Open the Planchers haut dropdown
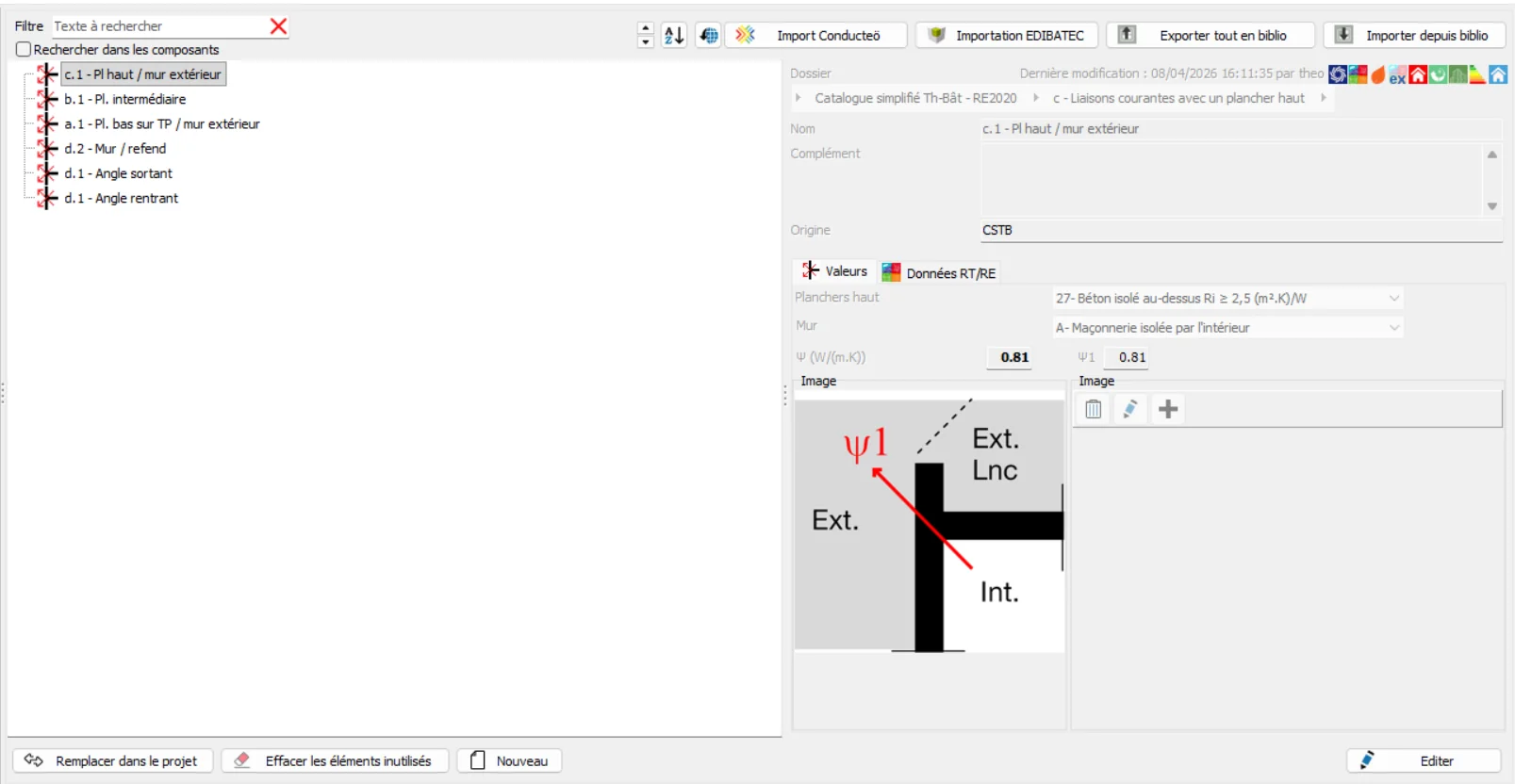This screenshot has width=1515, height=784. pyautogui.click(x=1227, y=299)
